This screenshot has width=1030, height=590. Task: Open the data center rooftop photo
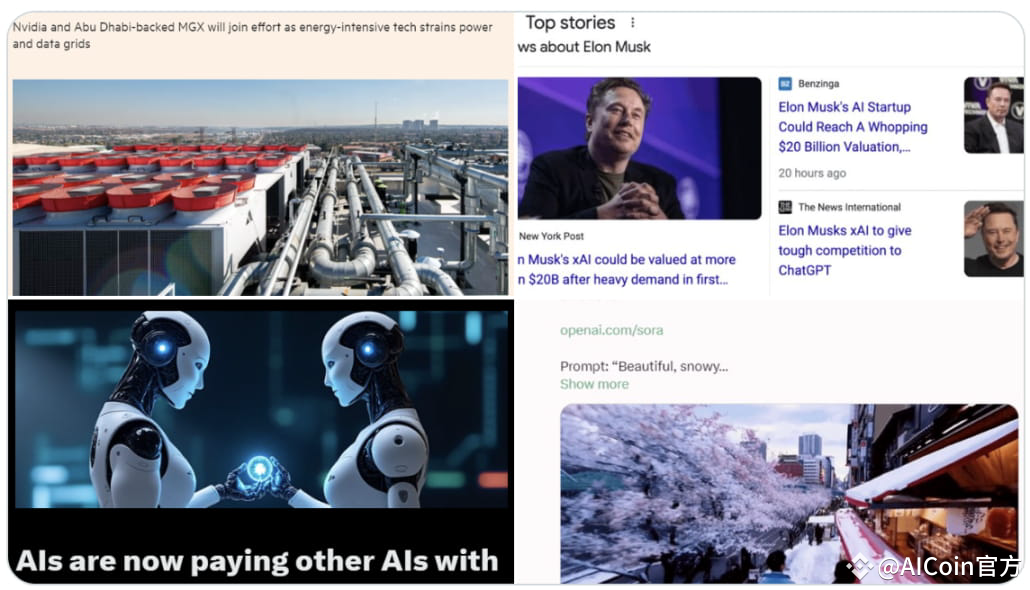pos(260,187)
